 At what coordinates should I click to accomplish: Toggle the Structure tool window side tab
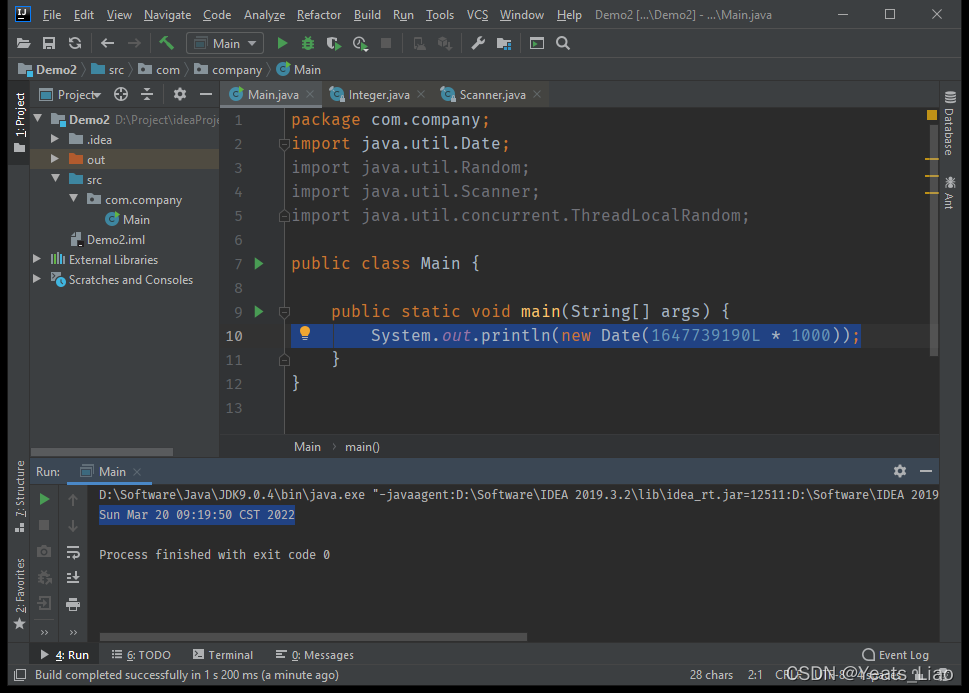(x=19, y=490)
